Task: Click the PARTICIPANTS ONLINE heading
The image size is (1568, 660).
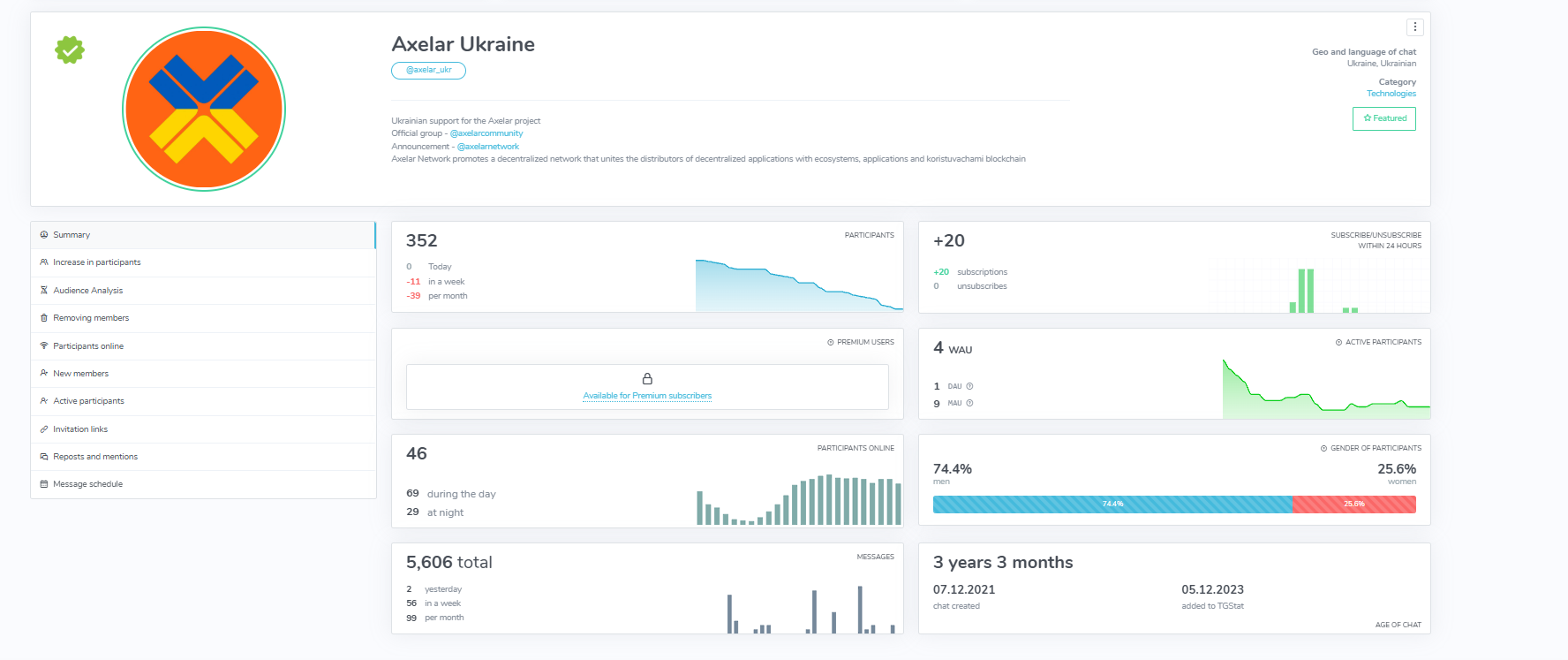Action: click(x=856, y=448)
